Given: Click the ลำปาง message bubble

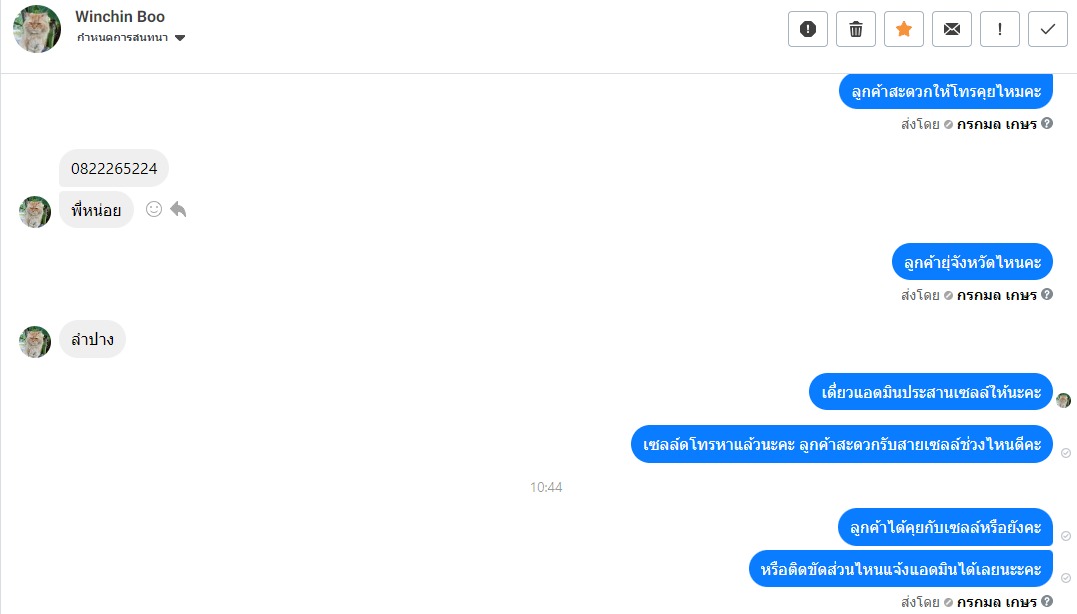Looking at the screenshot, I should (93, 339).
